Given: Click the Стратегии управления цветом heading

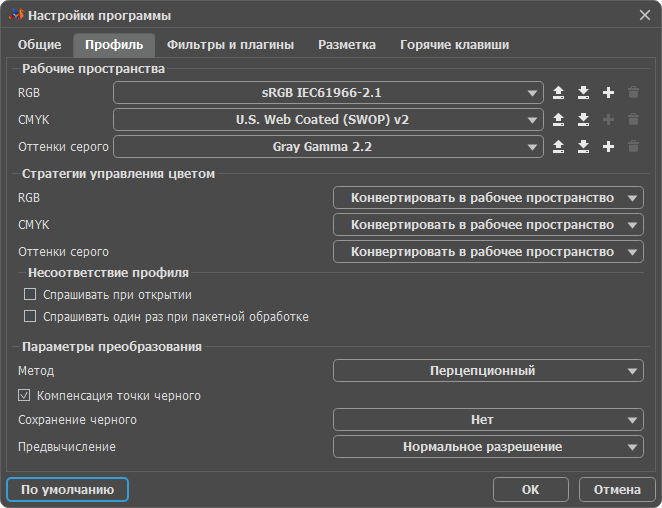Looking at the screenshot, I should [118, 174].
